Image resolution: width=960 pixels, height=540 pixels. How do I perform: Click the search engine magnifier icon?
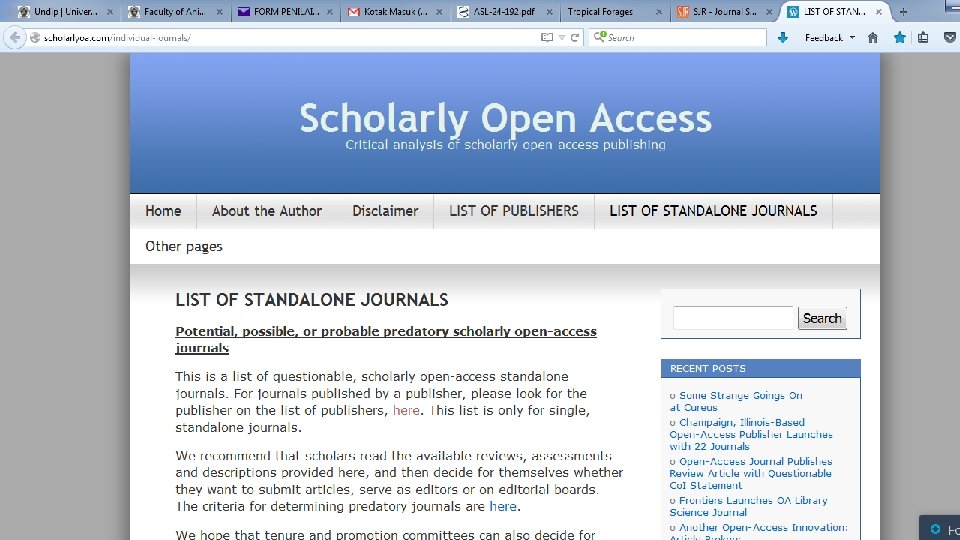(599, 37)
